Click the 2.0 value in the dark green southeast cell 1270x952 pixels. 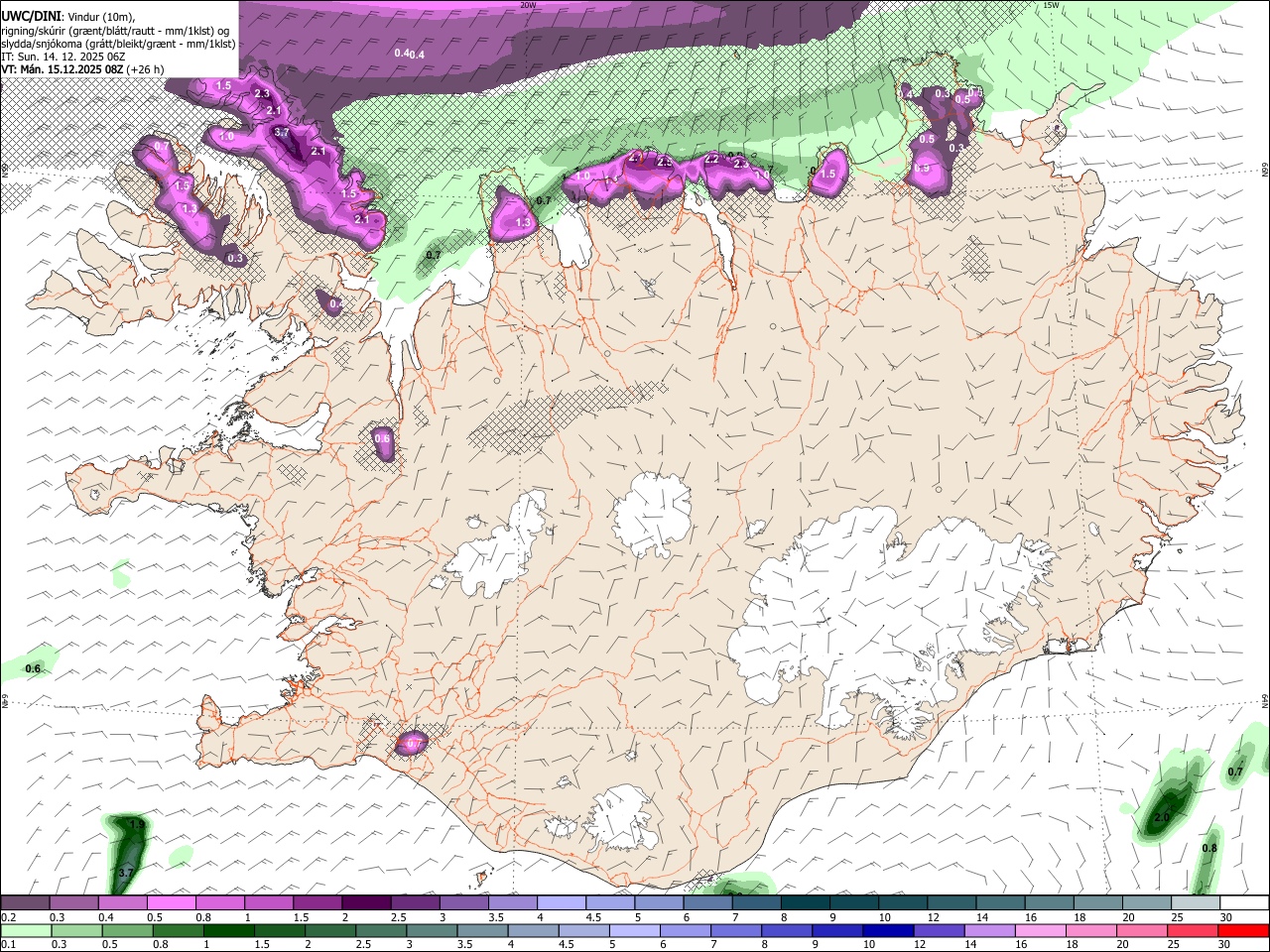(1161, 817)
